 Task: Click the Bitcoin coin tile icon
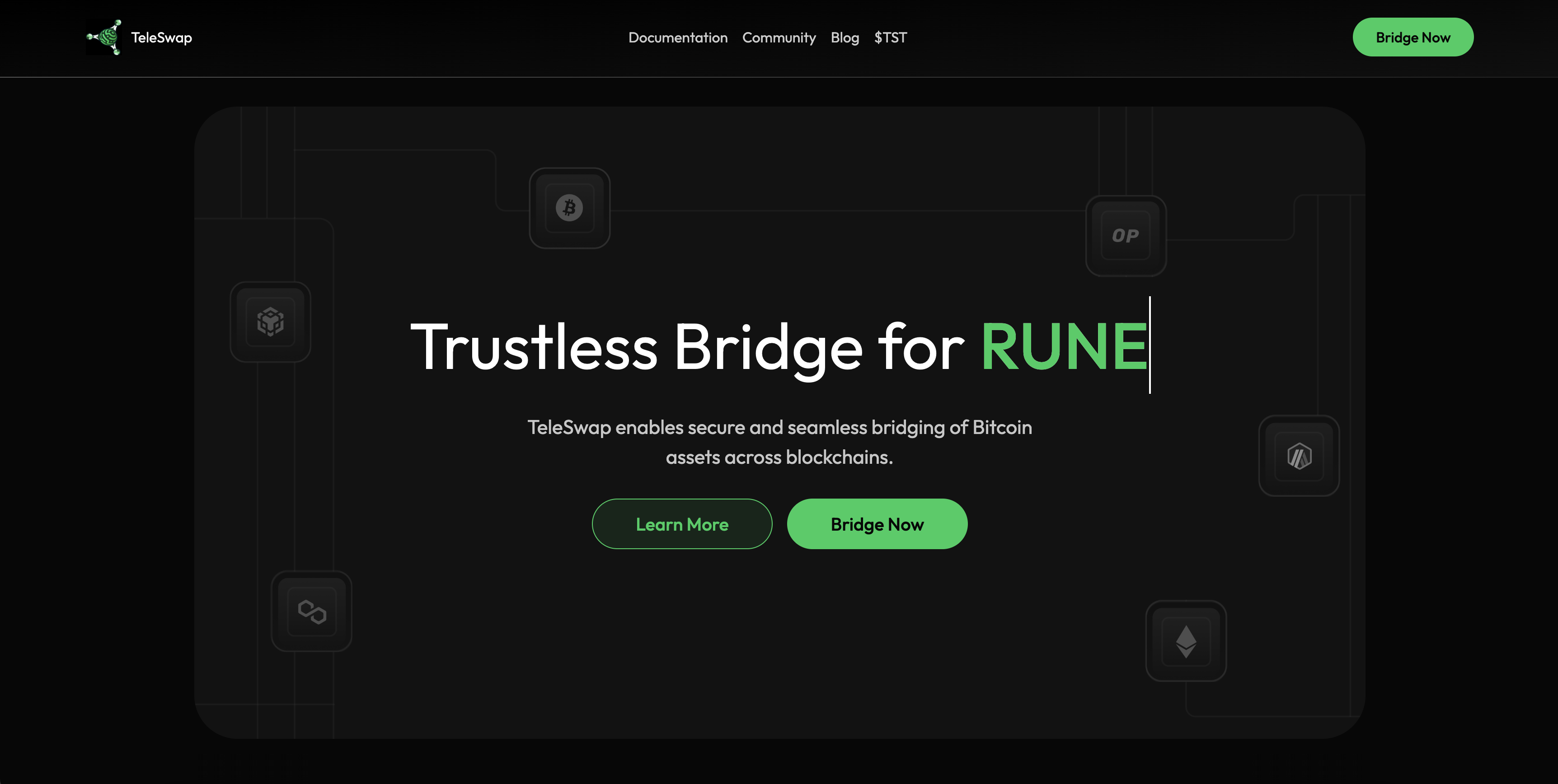click(569, 208)
